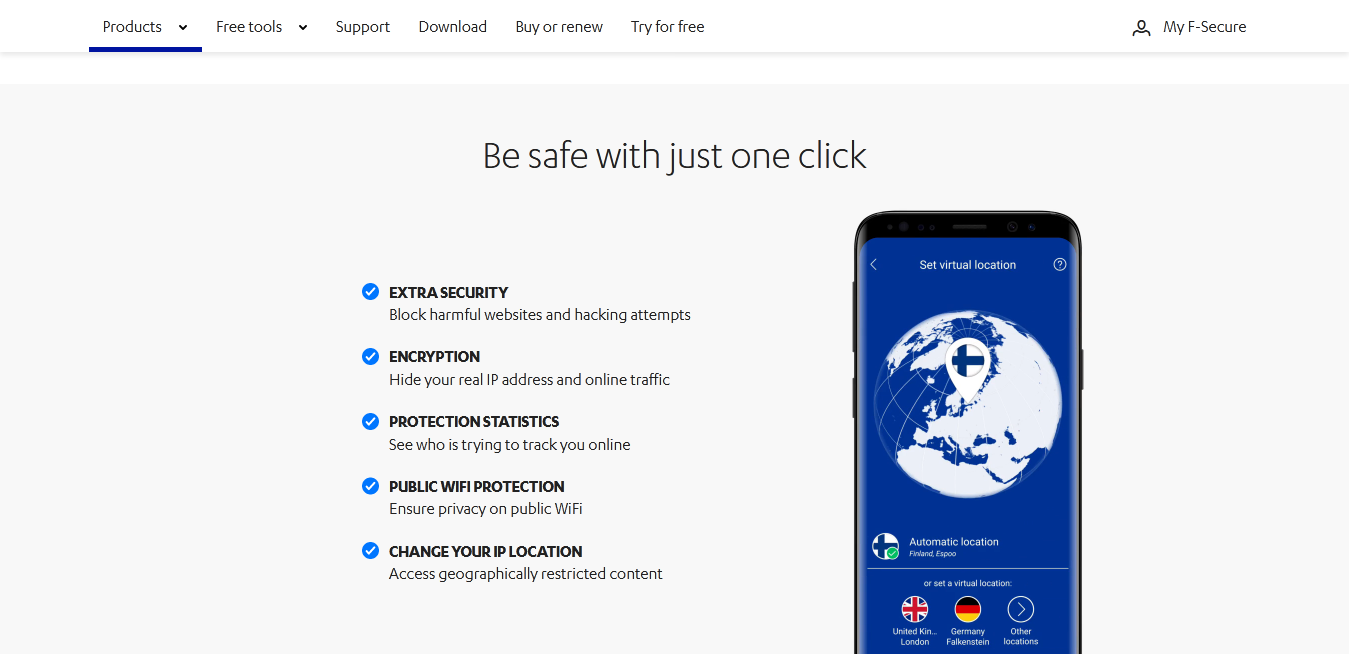Open the Try for free link

click(668, 27)
